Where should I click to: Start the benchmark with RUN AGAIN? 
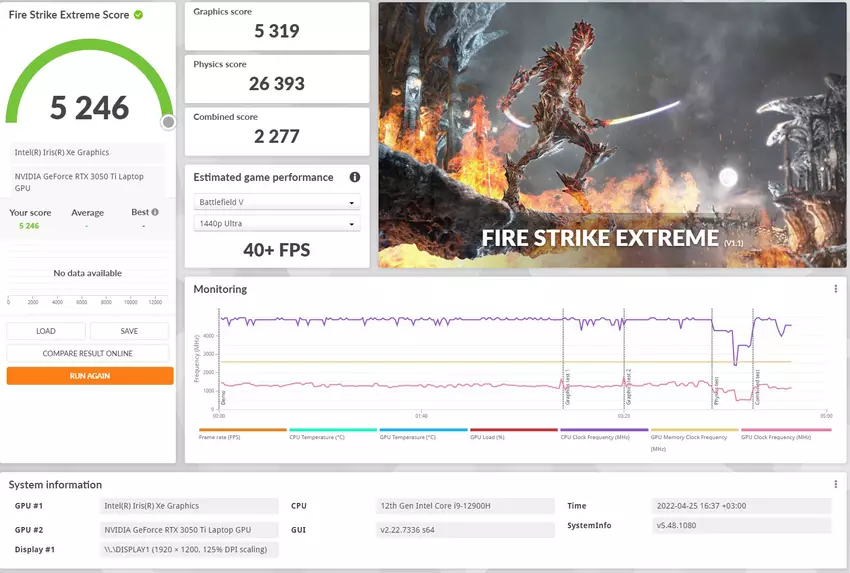point(88,376)
